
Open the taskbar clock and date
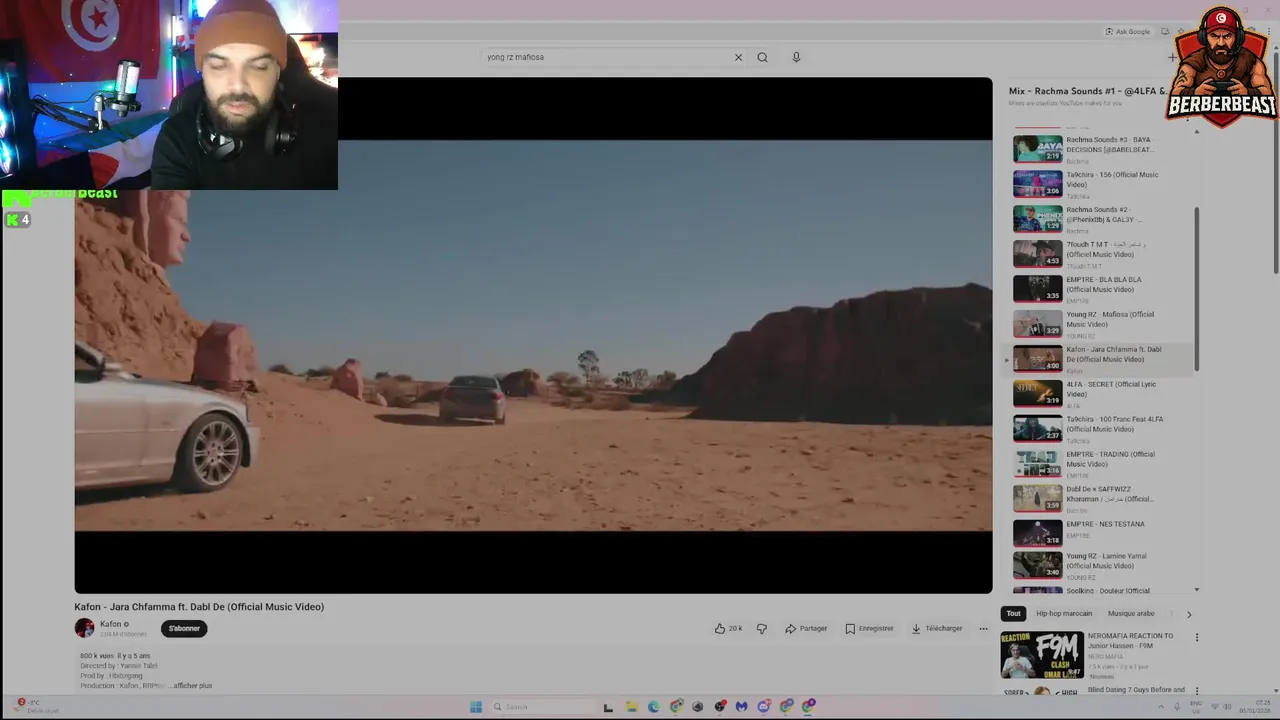coord(1254,707)
